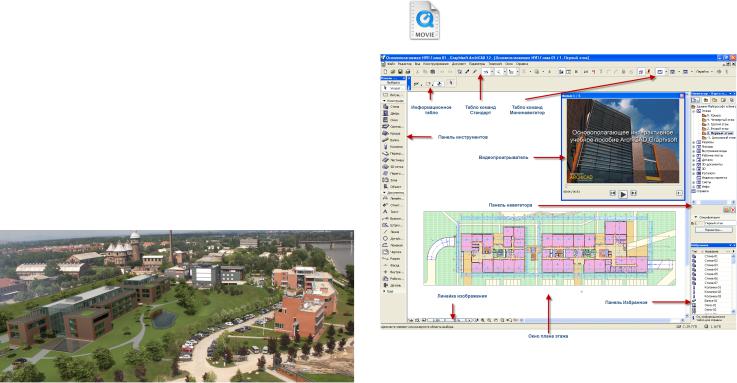
Task: Select the Slab (Перекрытие) tool
Action: click(392, 154)
